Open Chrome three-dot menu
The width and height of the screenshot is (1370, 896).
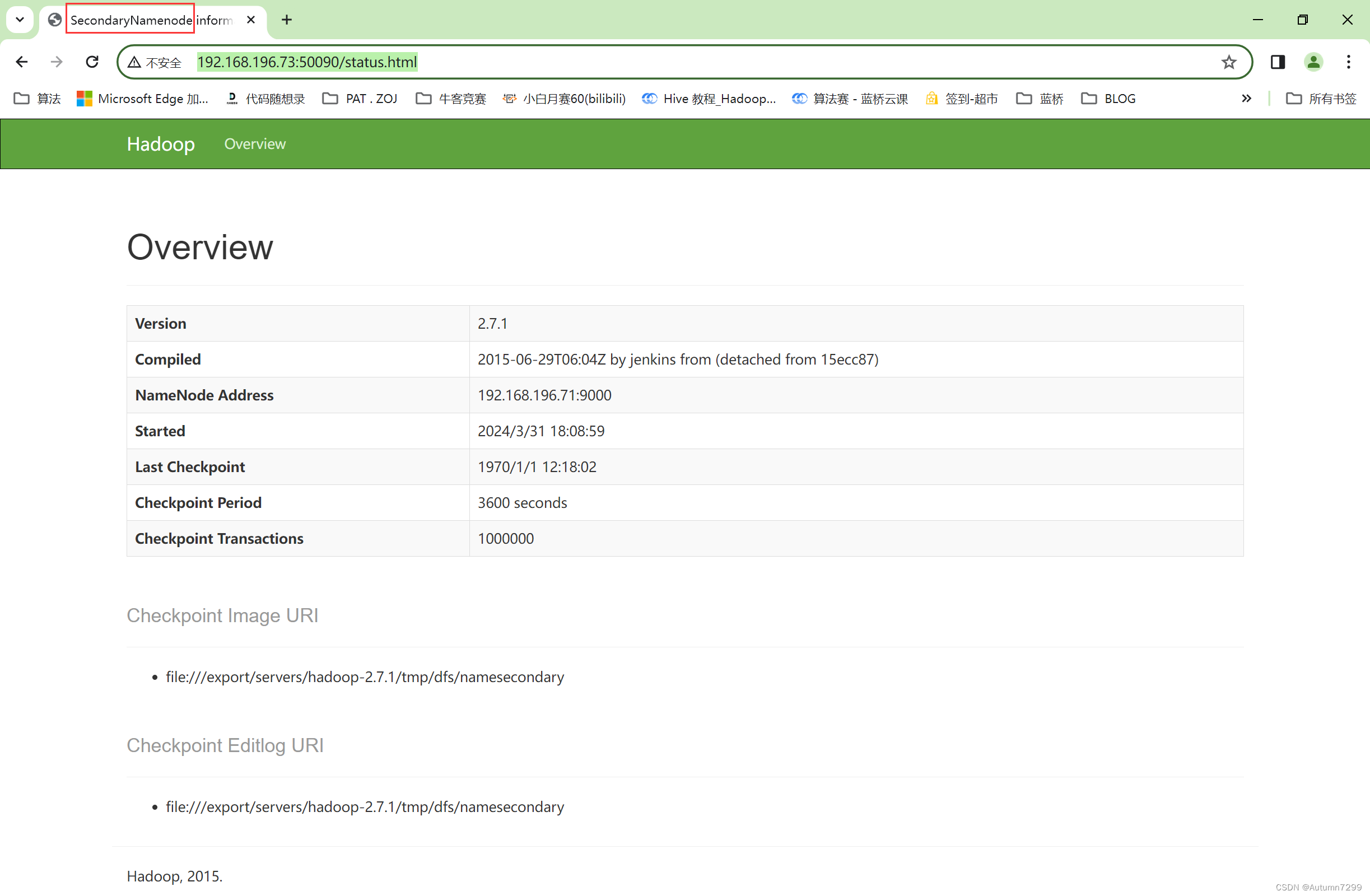pos(1348,62)
